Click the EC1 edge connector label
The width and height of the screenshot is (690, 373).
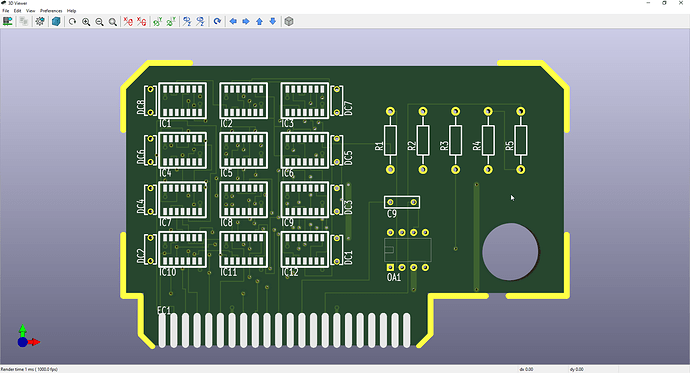[164, 311]
